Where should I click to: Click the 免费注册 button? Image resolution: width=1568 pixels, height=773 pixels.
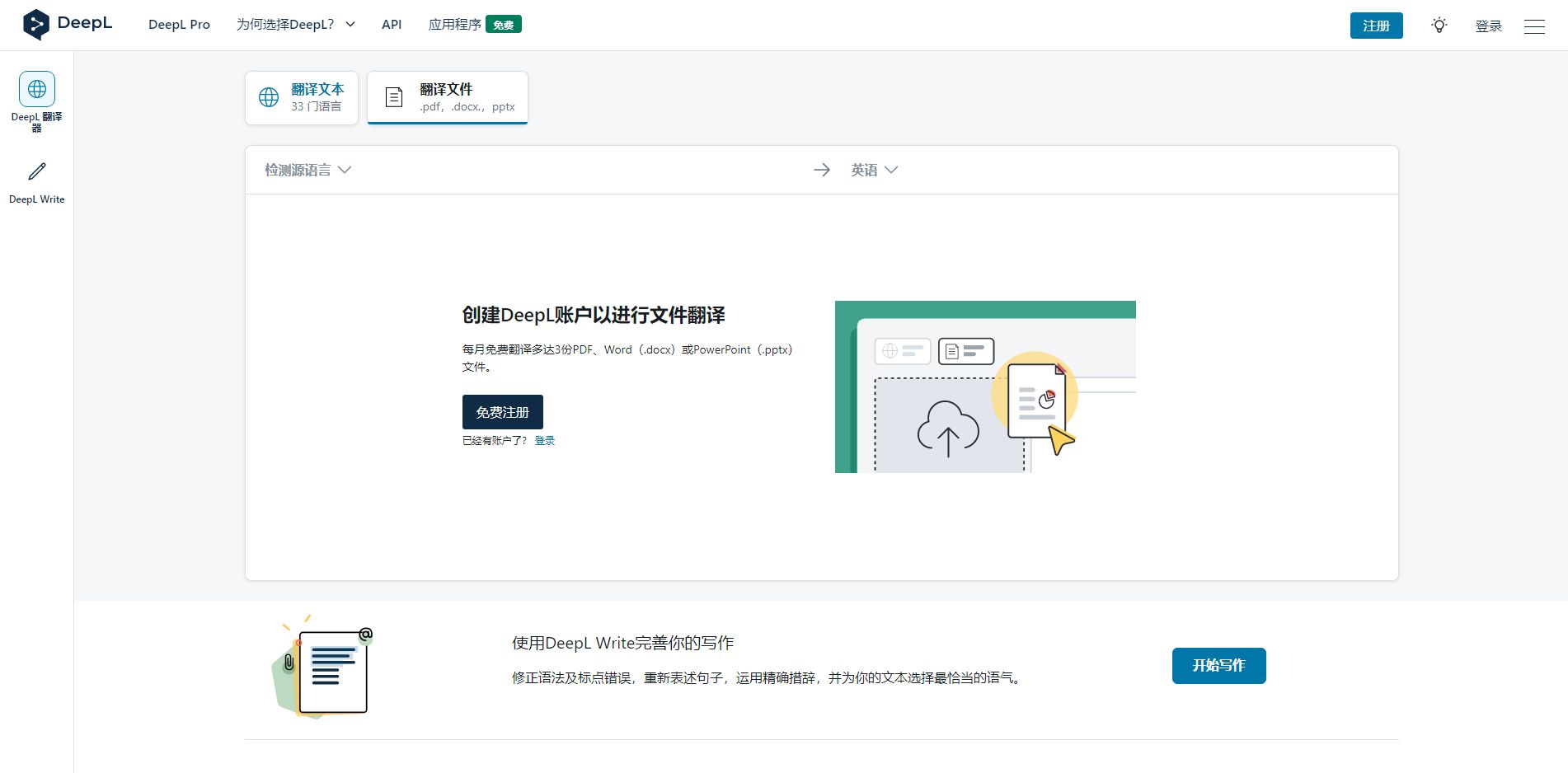[503, 412]
